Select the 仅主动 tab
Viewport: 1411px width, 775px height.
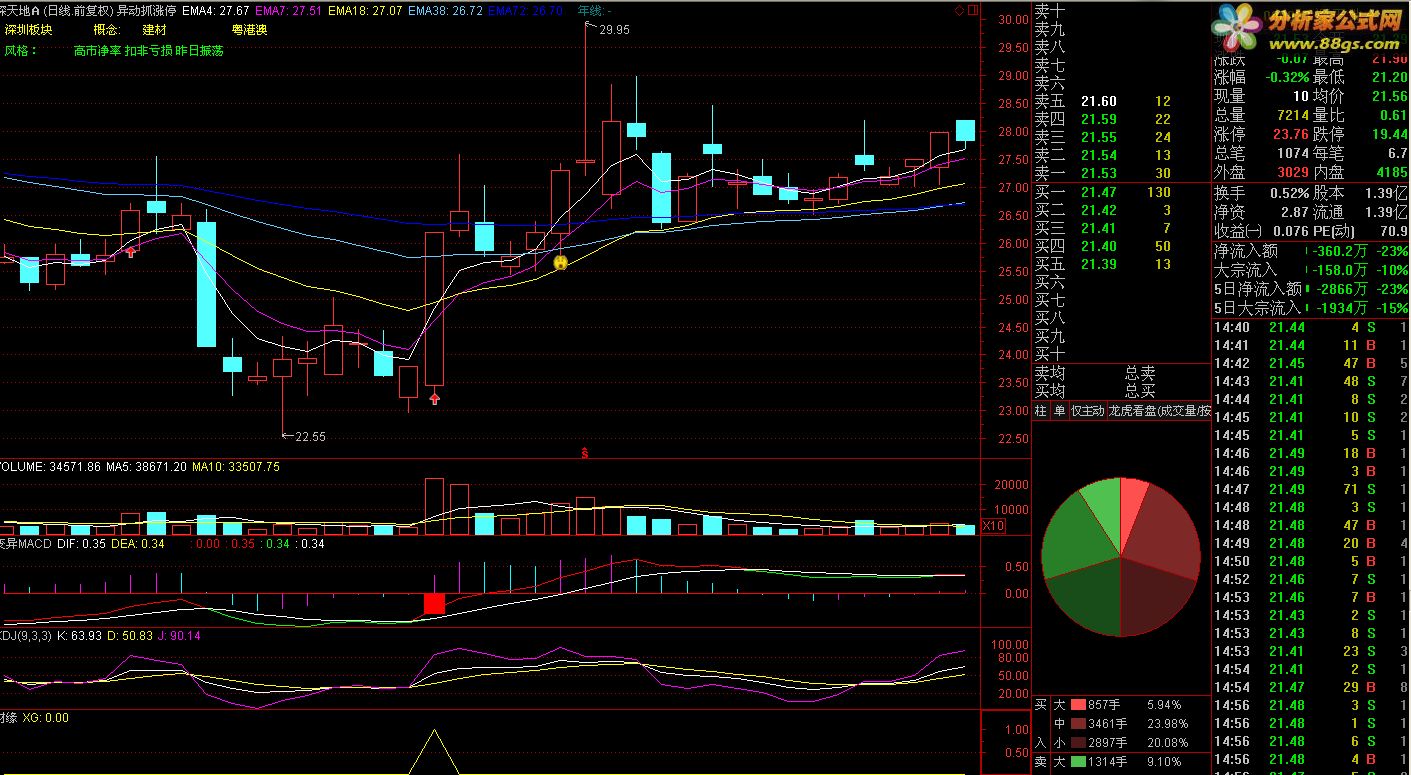1087,410
